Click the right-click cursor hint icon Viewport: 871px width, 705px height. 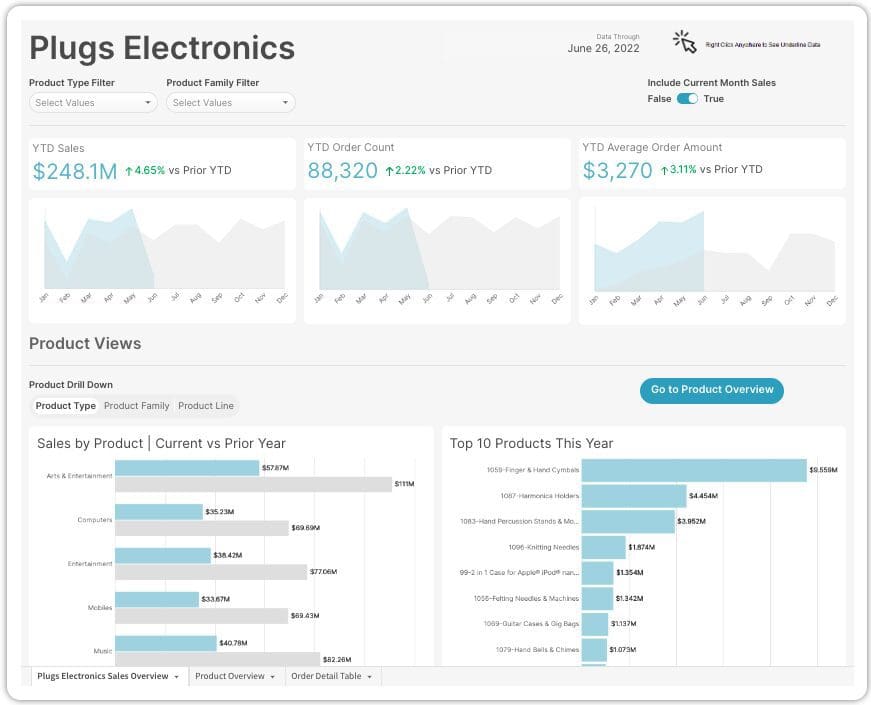(x=686, y=40)
